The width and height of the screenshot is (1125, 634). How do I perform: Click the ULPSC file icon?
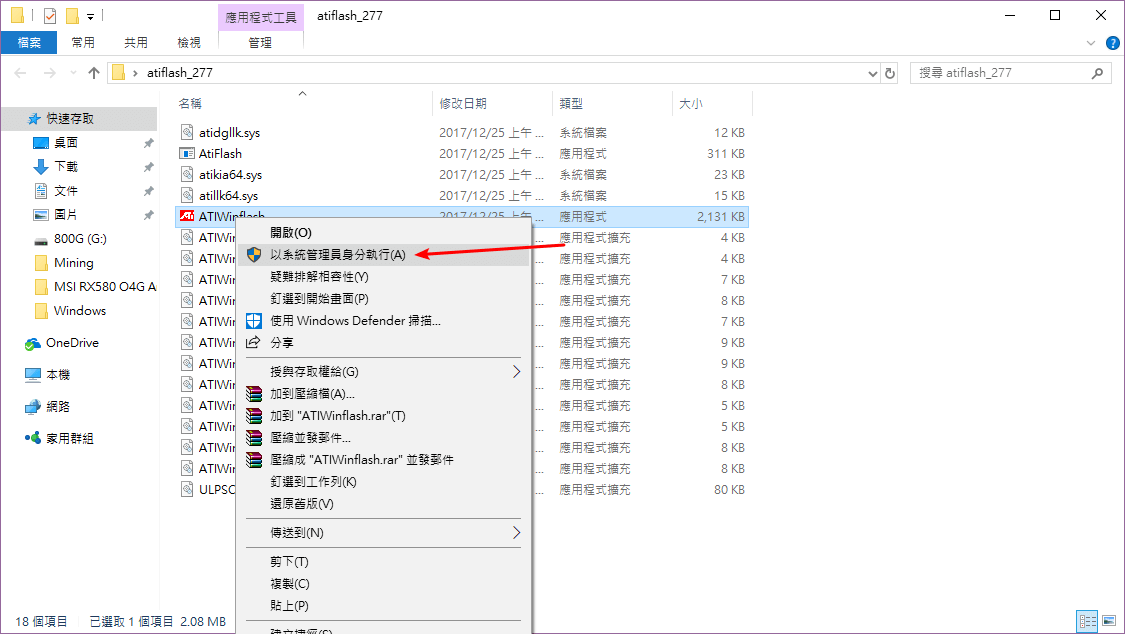(x=187, y=489)
